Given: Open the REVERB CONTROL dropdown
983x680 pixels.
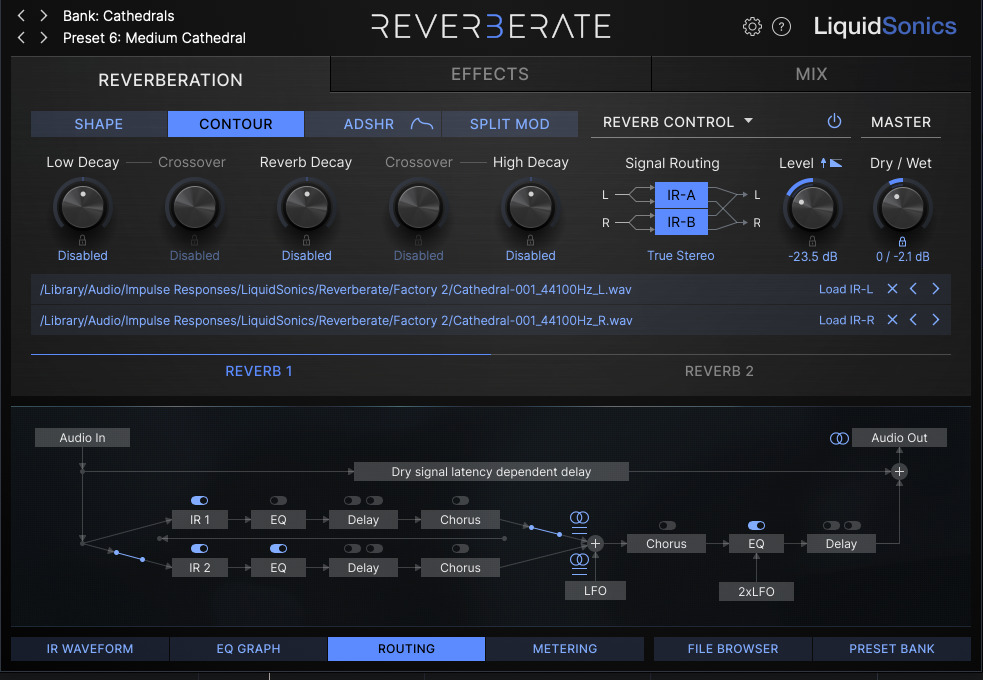Looking at the screenshot, I should tap(678, 122).
